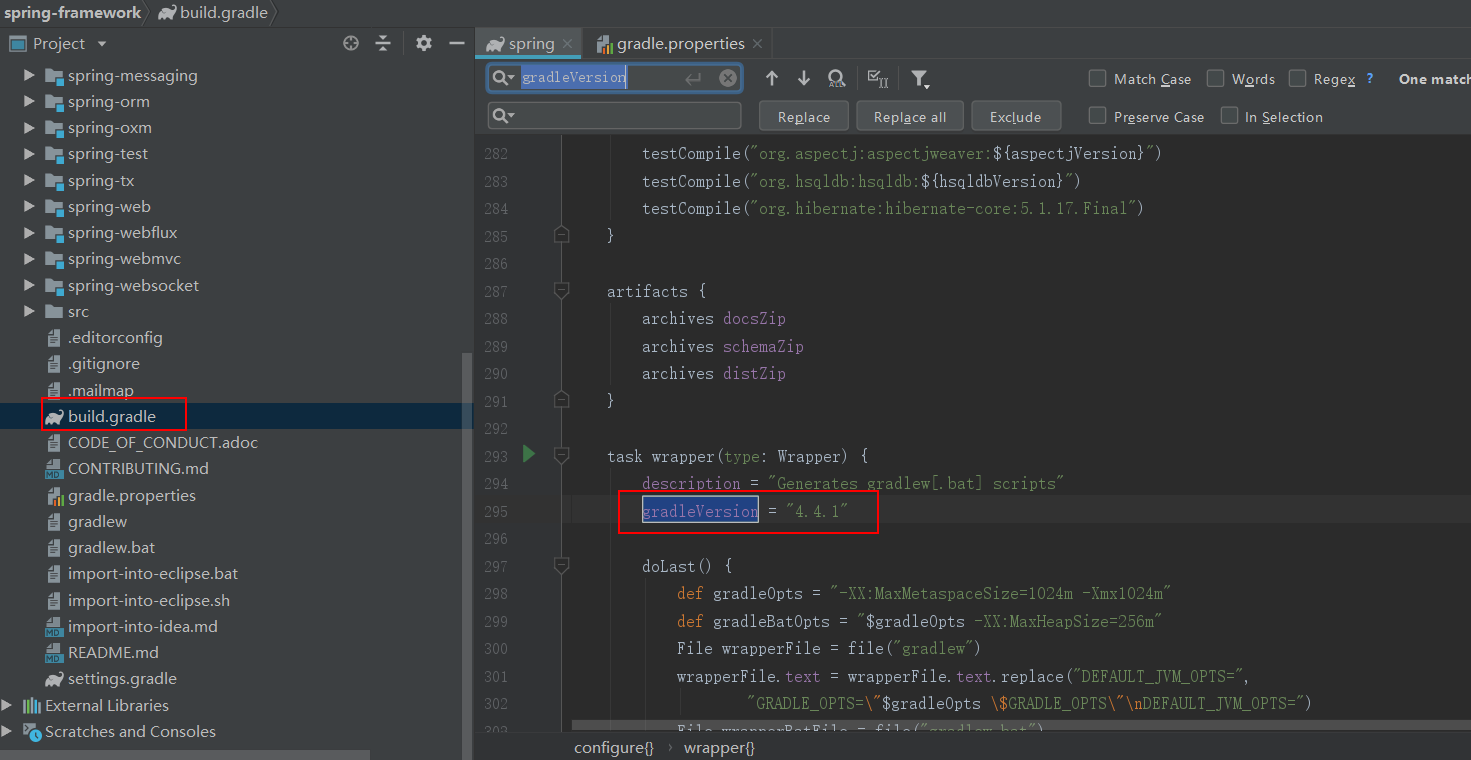Open replace history magnifier in replace field
The image size is (1471, 760).
pyautogui.click(x=503, y=116)
